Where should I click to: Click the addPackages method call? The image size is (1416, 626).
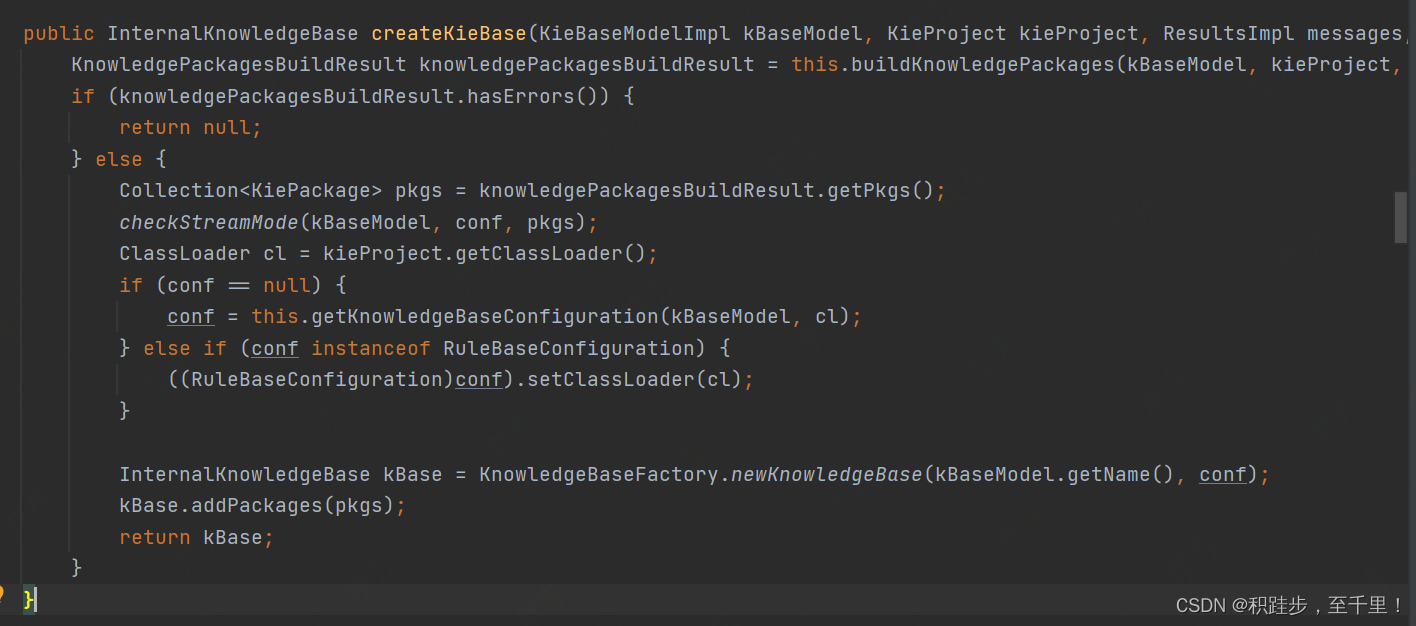(257, 506)
